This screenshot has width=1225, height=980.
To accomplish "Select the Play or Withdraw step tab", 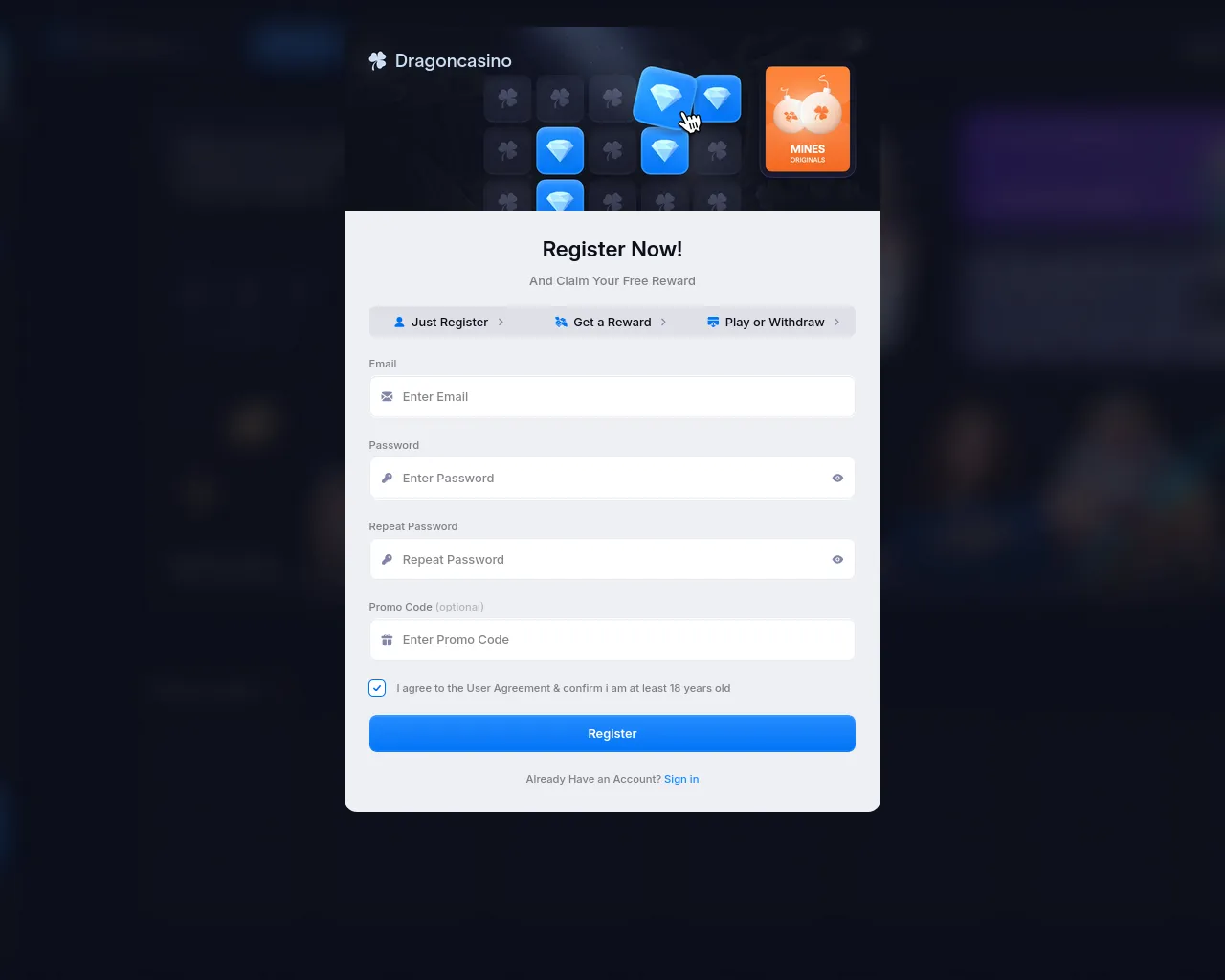I will coord(774,323).
